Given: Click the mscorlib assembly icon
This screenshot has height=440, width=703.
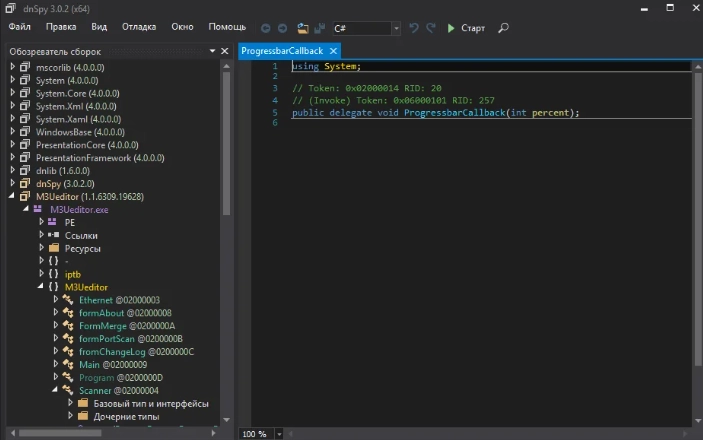Looking at the screenshot, I should (25, 67).
